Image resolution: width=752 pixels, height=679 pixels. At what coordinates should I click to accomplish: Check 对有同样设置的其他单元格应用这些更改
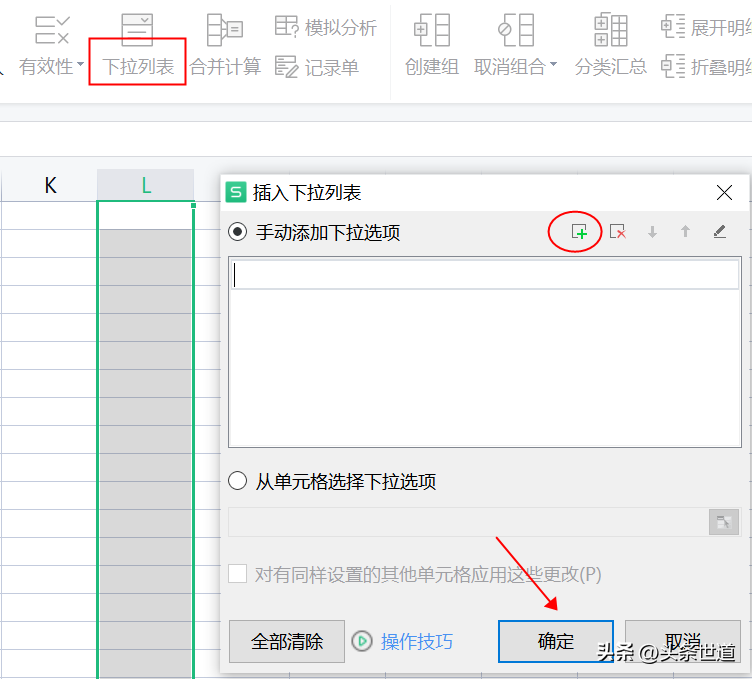(x=237, y=574)
